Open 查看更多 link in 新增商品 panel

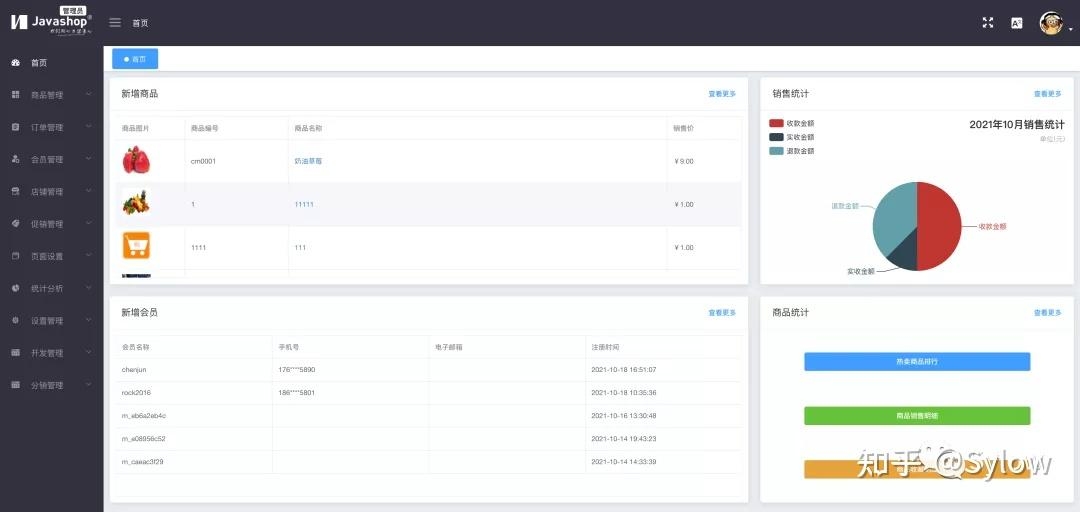(722, 94)
